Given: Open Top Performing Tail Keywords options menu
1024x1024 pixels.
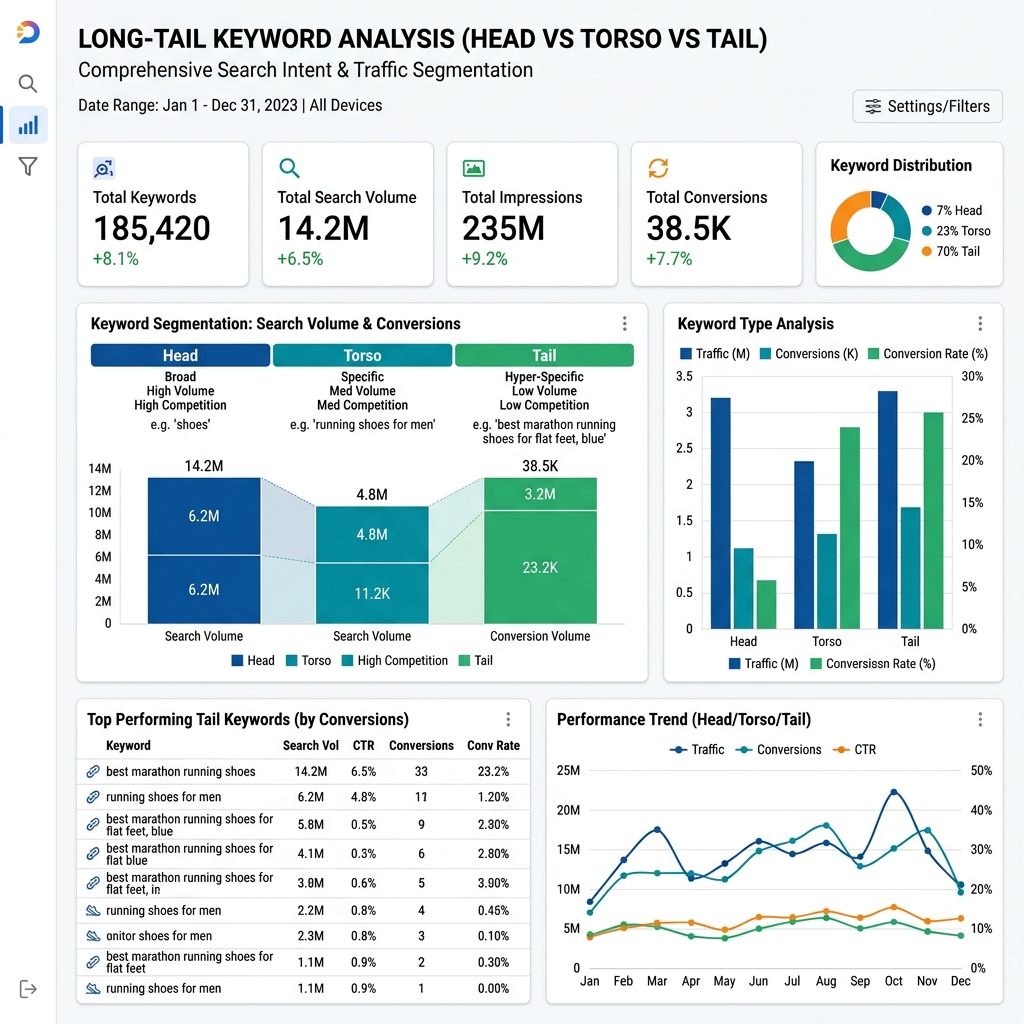Looking at the screenshot, I should pyautogui.click(x=508, y=720).
